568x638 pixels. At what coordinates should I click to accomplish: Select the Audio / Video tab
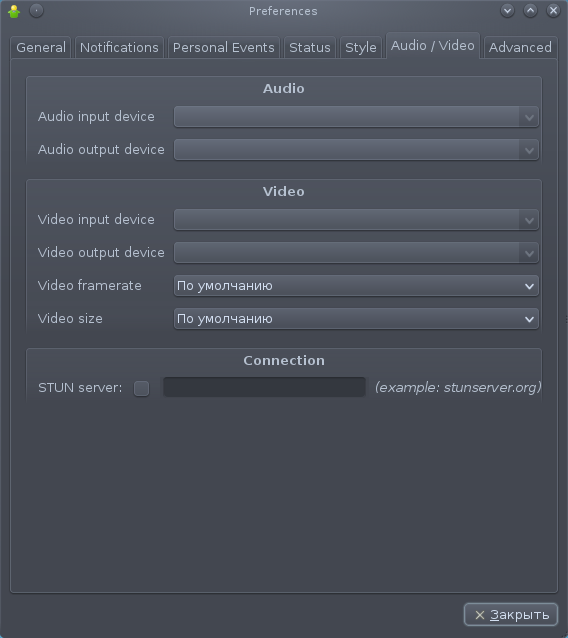pyautogui.click(x=433, y=46)
